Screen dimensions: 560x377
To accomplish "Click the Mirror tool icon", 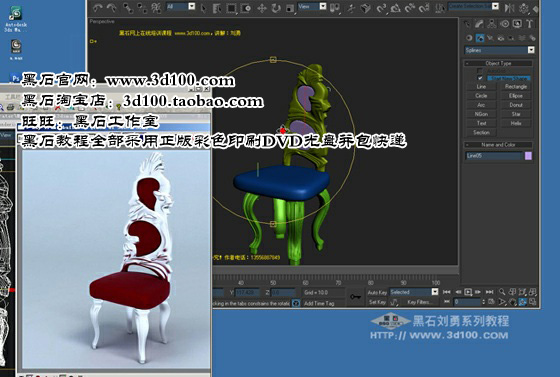I will point(510,8).
